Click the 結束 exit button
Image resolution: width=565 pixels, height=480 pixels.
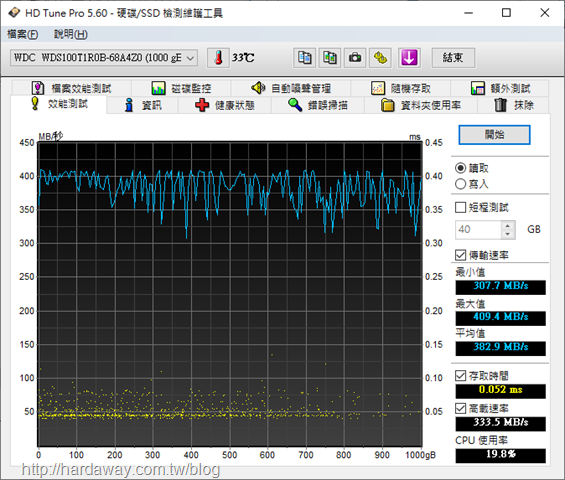(453, 58)
